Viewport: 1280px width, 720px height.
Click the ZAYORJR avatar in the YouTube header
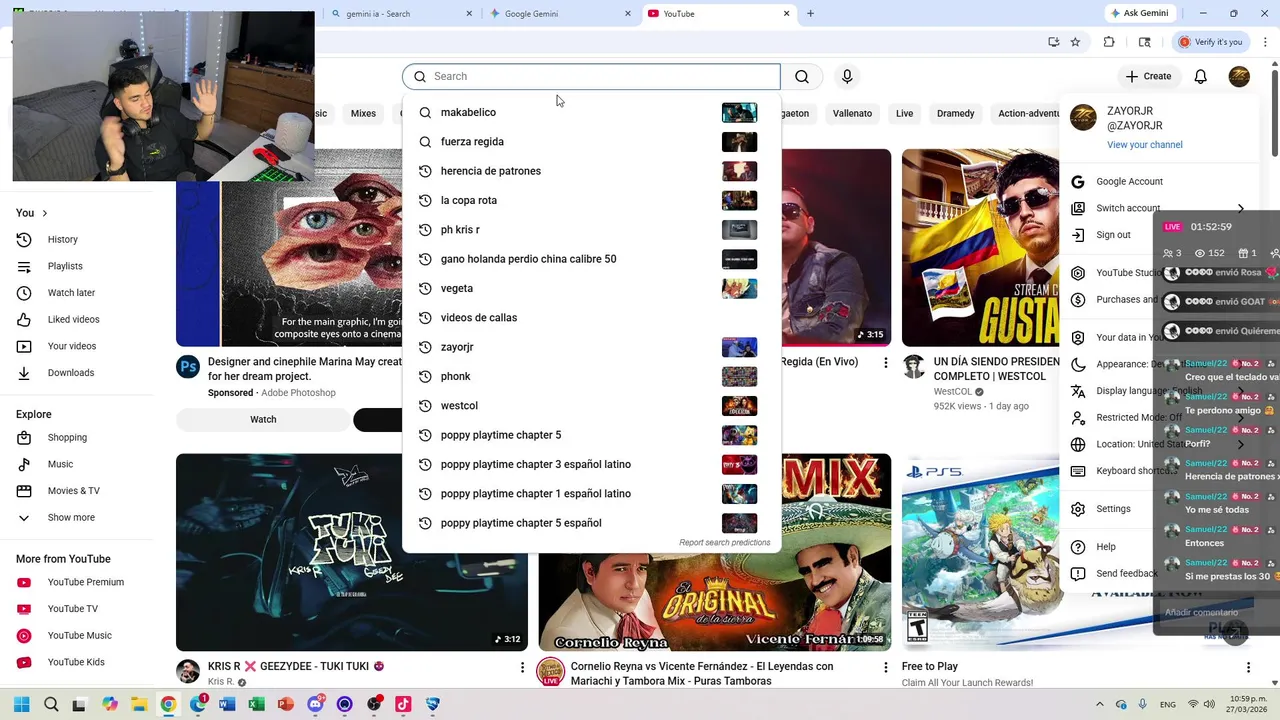(x=1239, y=77)
